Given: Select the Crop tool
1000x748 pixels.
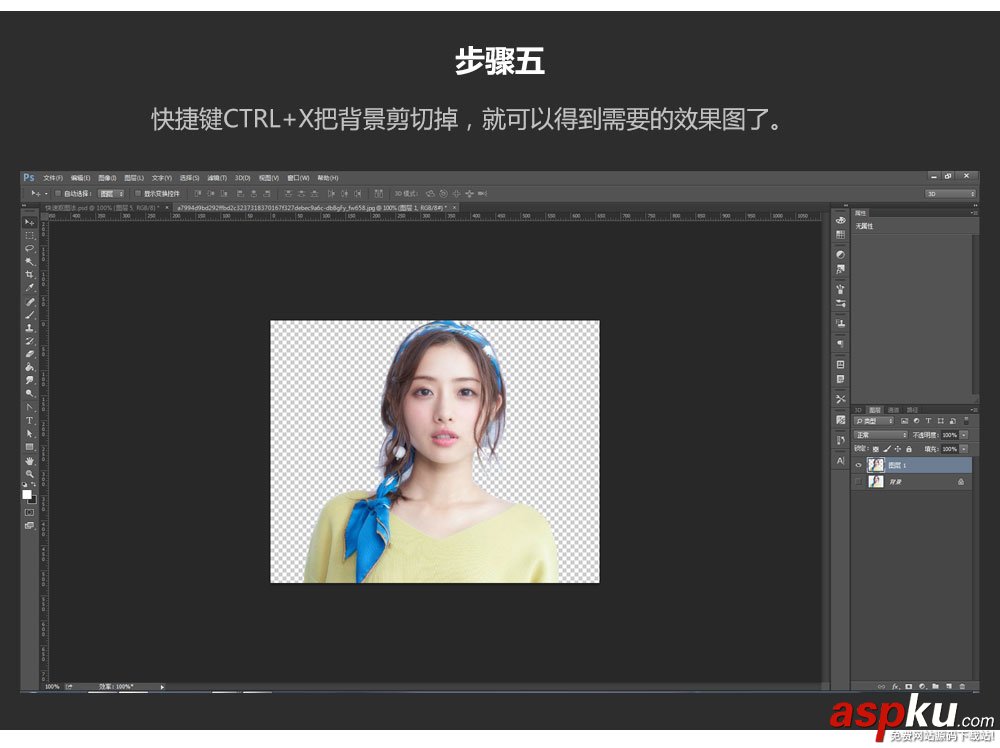Looking at the screenshot, I should [29, 275].
